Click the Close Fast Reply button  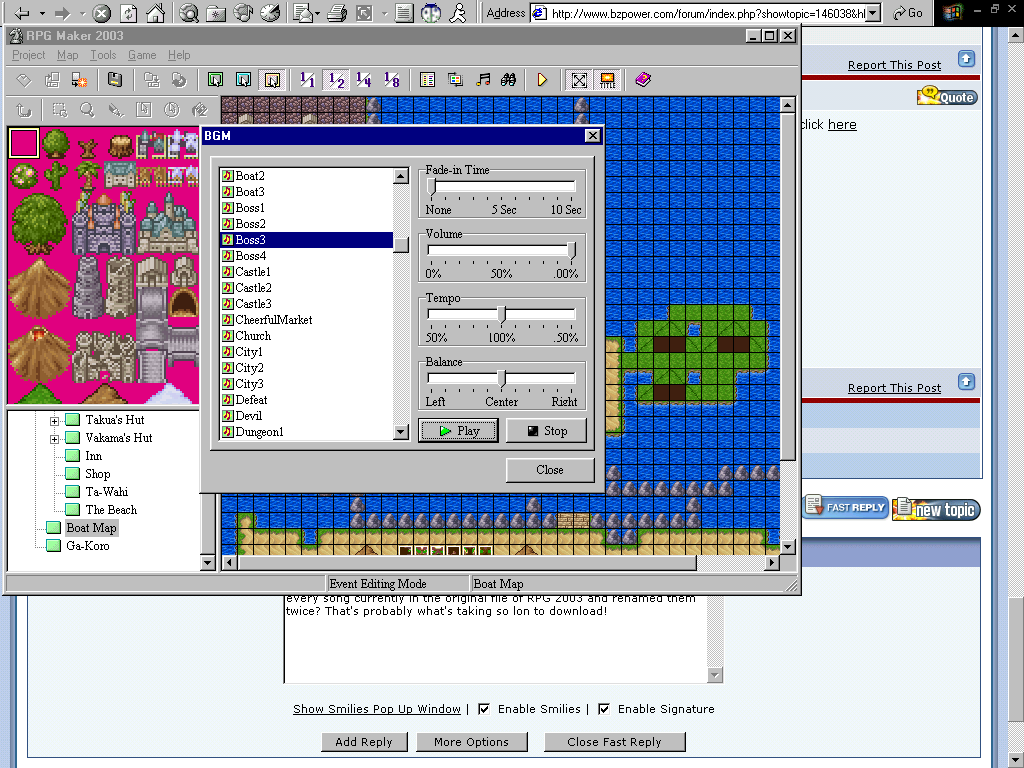tap(614, 742)
